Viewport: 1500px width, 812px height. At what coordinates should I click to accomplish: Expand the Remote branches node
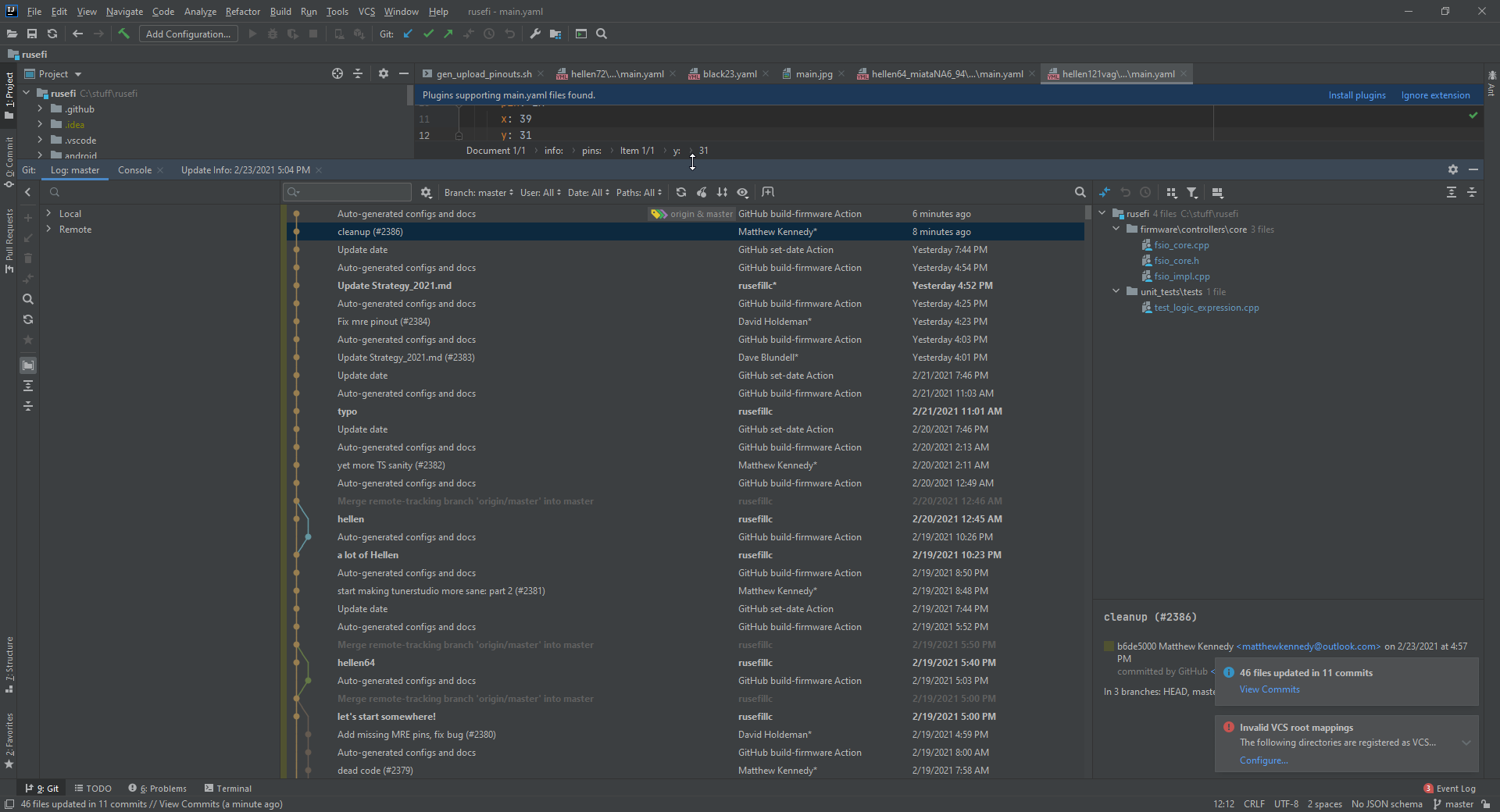click(48, 229)
